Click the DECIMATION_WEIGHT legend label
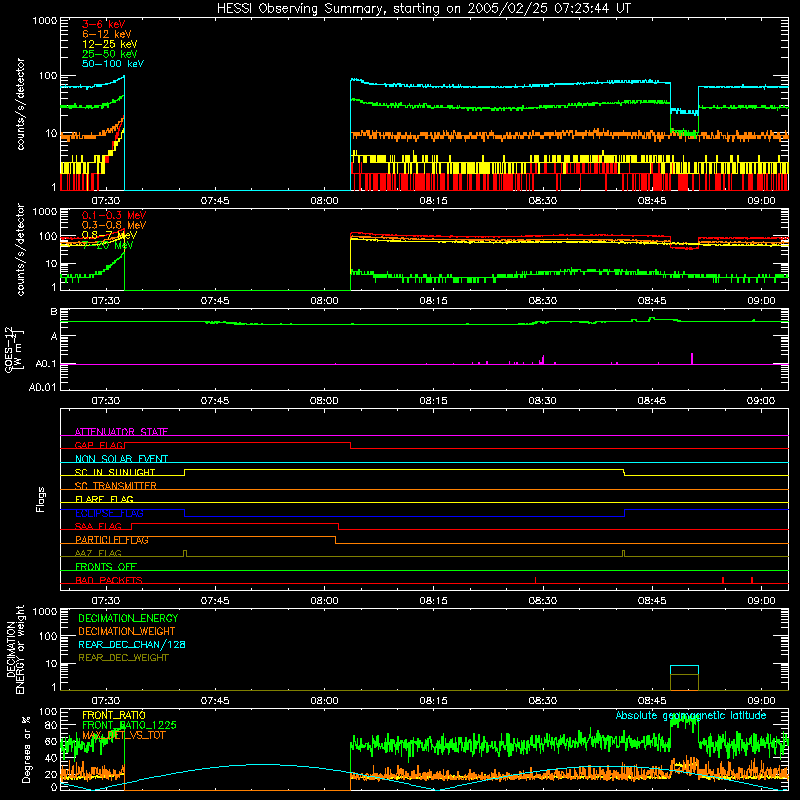 (127, 631)
